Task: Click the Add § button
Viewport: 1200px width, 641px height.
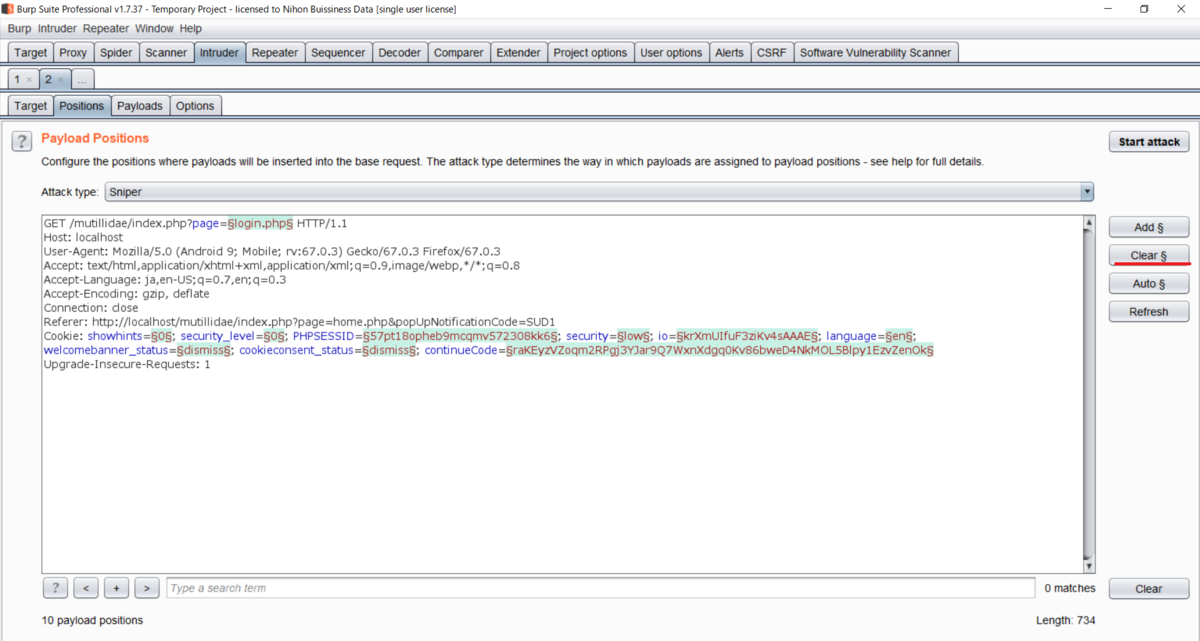Action: [x=1149, y=227]
